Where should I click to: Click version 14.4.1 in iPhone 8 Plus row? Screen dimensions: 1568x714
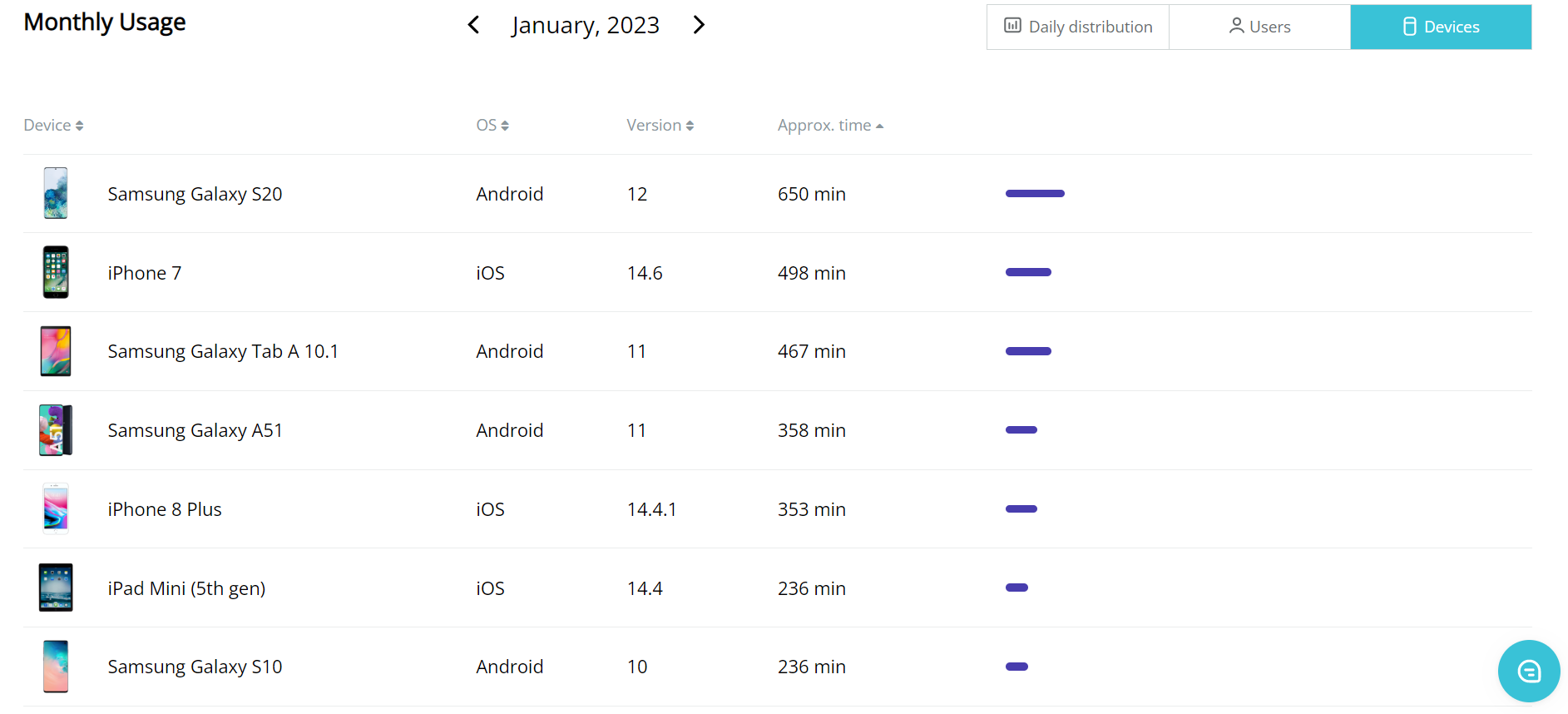tap(652, 509)
